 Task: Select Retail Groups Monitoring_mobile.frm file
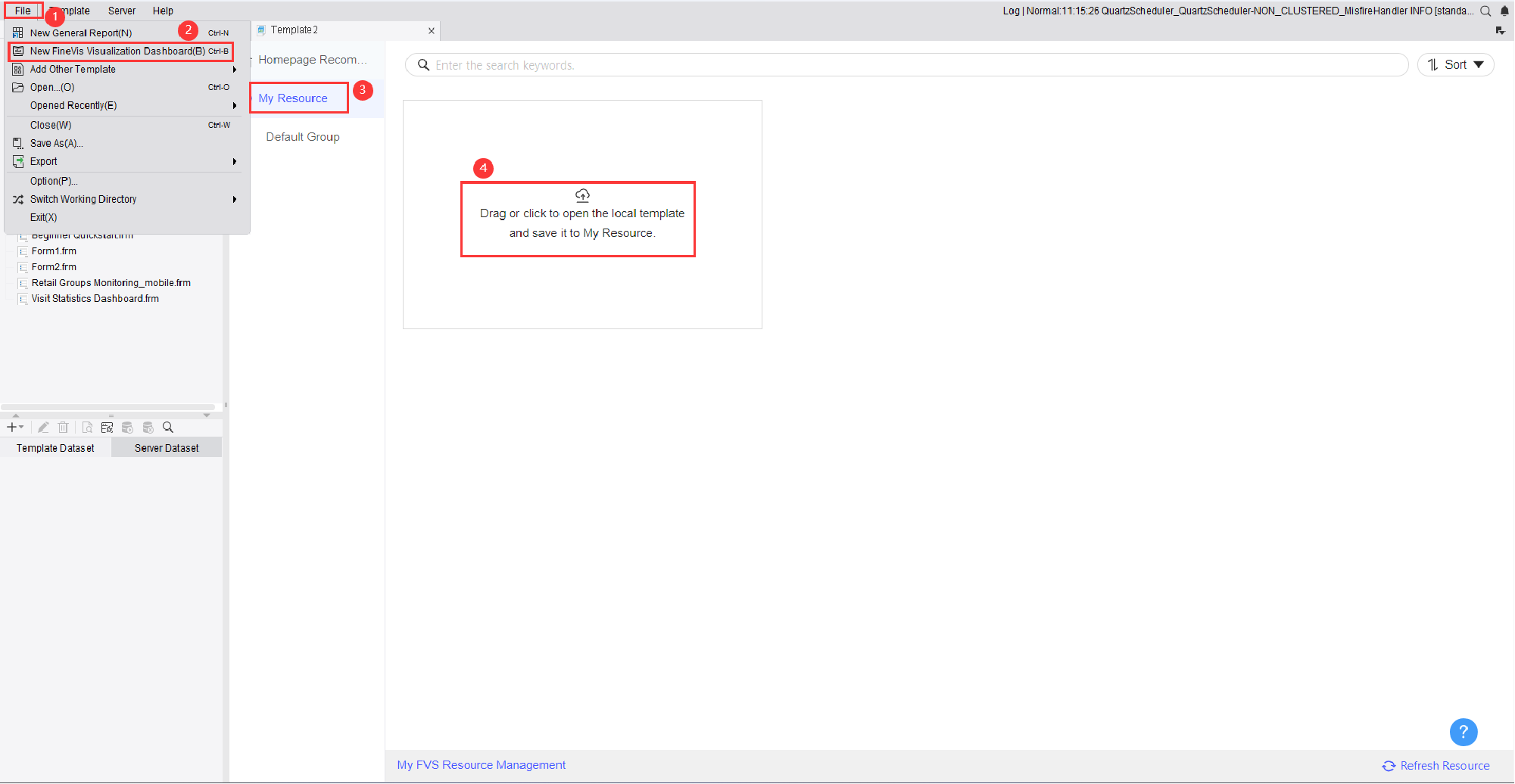(111, 283)
